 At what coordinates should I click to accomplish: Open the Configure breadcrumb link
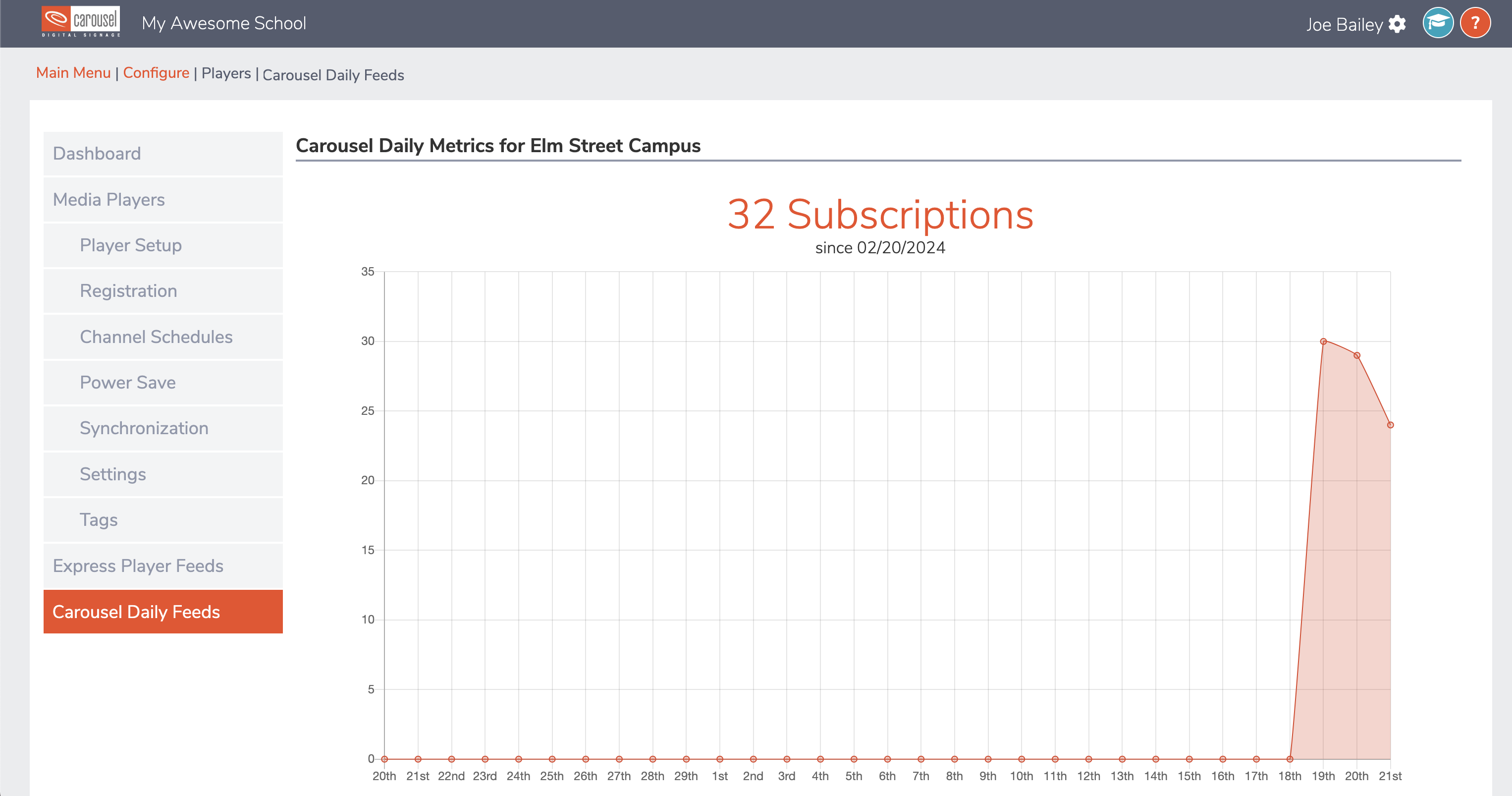156,73
